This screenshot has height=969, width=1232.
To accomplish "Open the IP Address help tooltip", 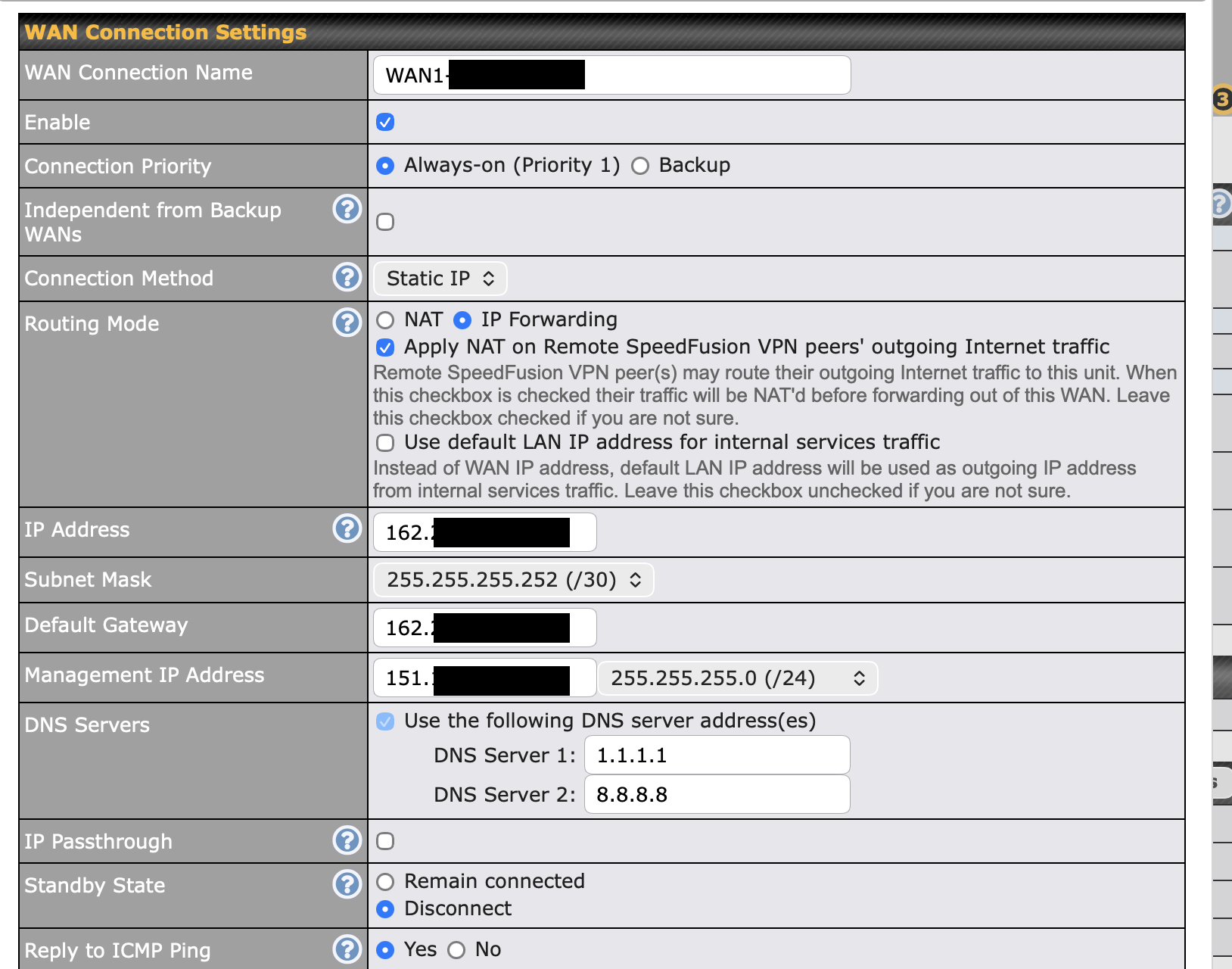I will [x=347, y=528].
